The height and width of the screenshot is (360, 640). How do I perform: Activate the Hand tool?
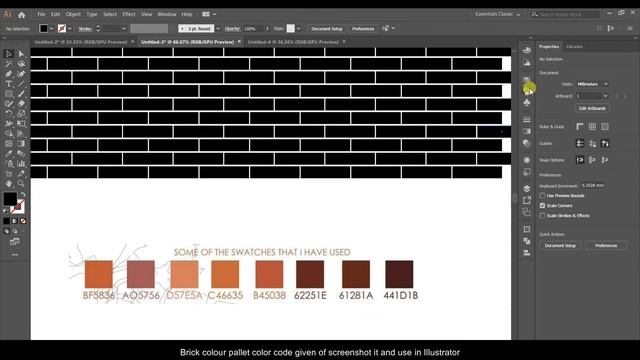click(x=8, y=184)
